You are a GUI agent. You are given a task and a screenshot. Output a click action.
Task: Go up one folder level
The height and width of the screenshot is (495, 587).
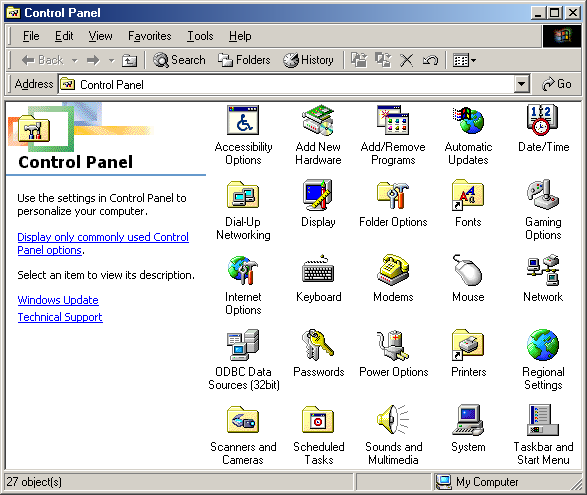click(x=130, y=60)
